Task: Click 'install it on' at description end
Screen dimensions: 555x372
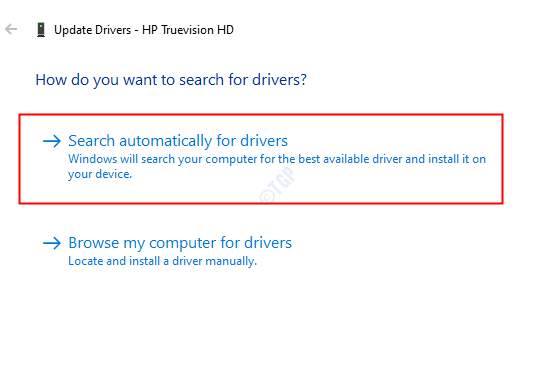Action: click(457, 159)
